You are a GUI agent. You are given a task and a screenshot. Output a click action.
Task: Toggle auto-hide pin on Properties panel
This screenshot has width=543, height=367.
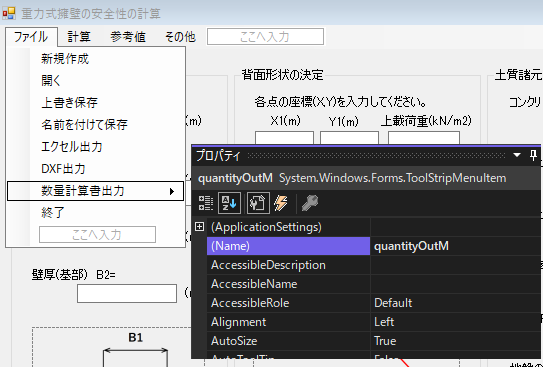pos(533,155)
